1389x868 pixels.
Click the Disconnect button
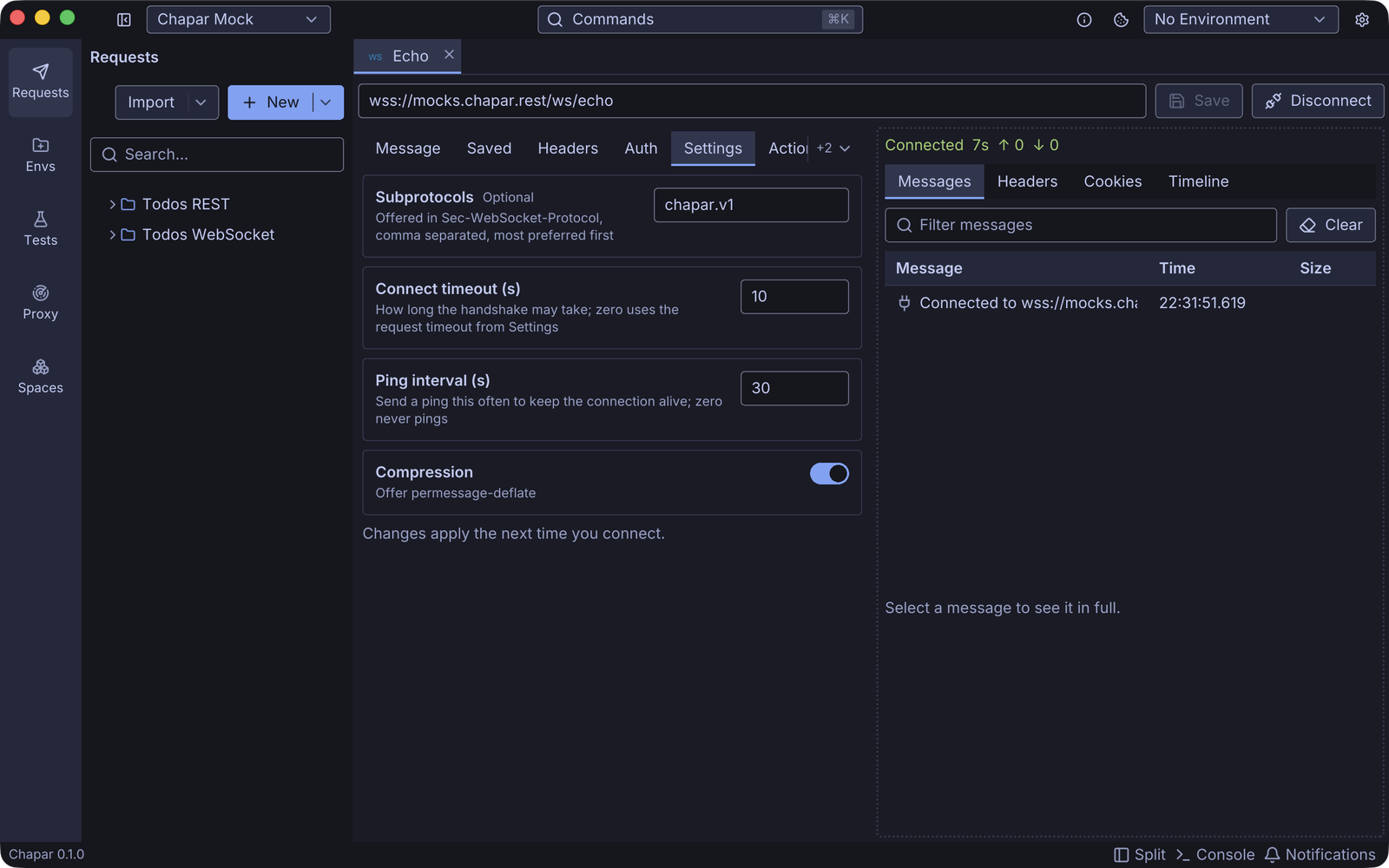[x=1318, y=101]
